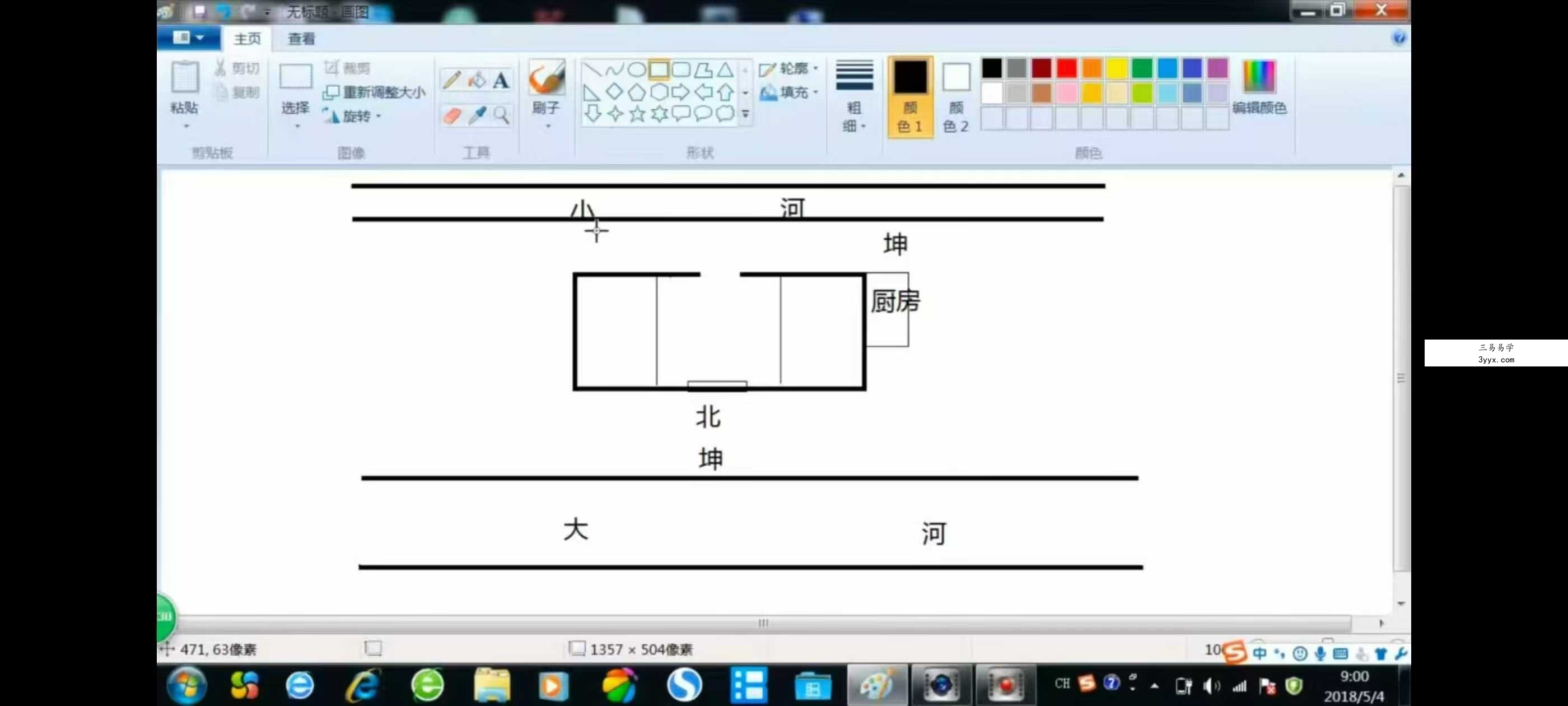Choose the Four-point star shape
The height and width of the screenshot is (706, 1568).
point(614,114)
